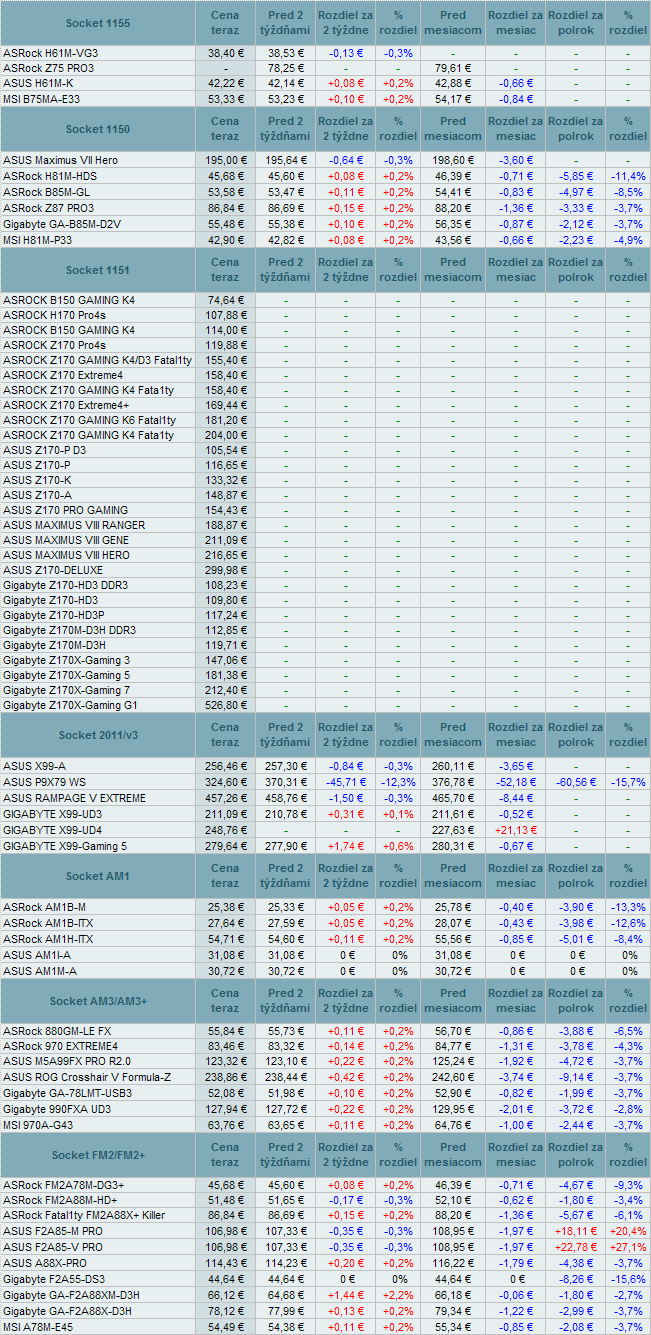
Task: Click the ASRock AM1H-ITX row name
Action: 47,940
